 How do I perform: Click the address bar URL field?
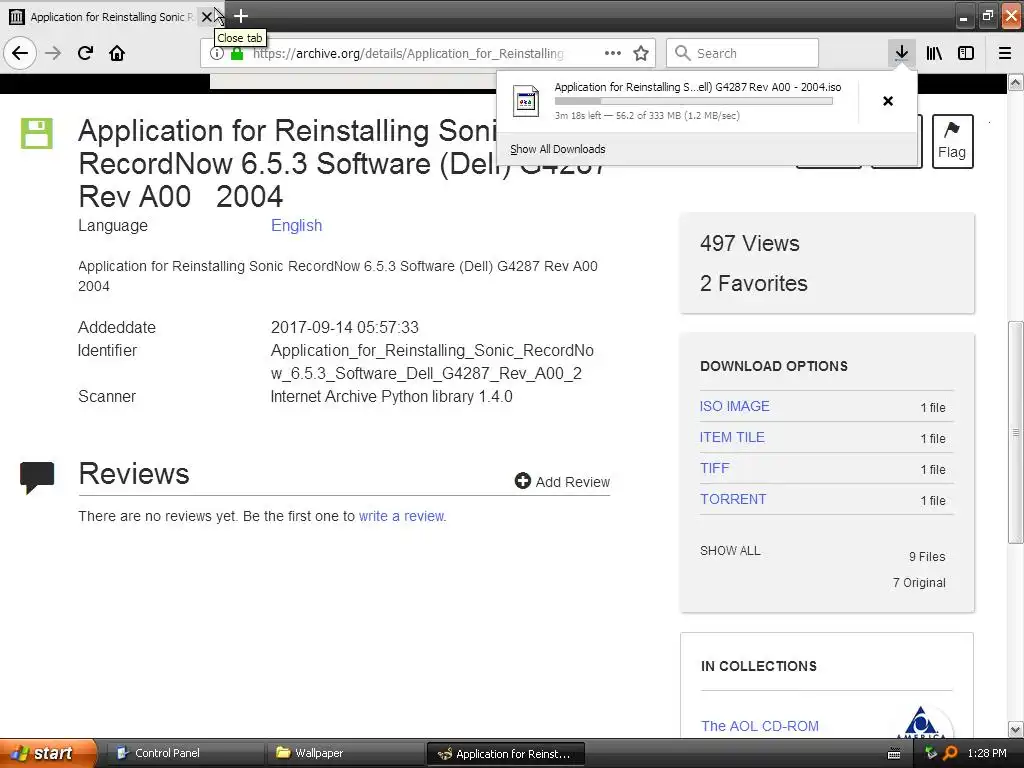[x=408, y=54]
